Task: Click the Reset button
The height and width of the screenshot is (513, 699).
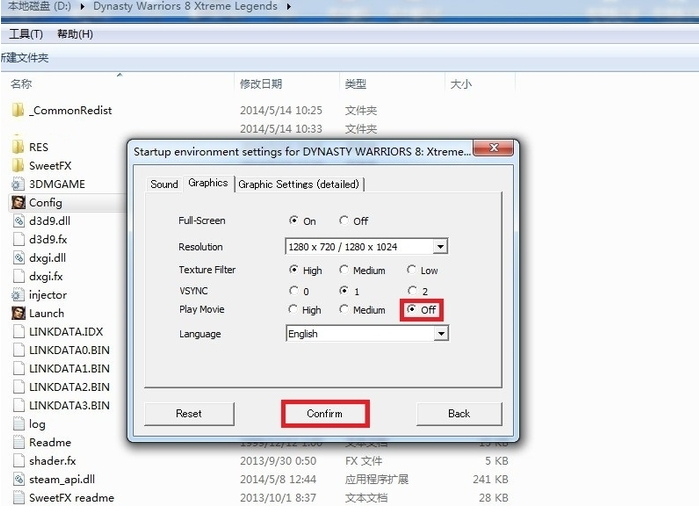Action: 188,413
